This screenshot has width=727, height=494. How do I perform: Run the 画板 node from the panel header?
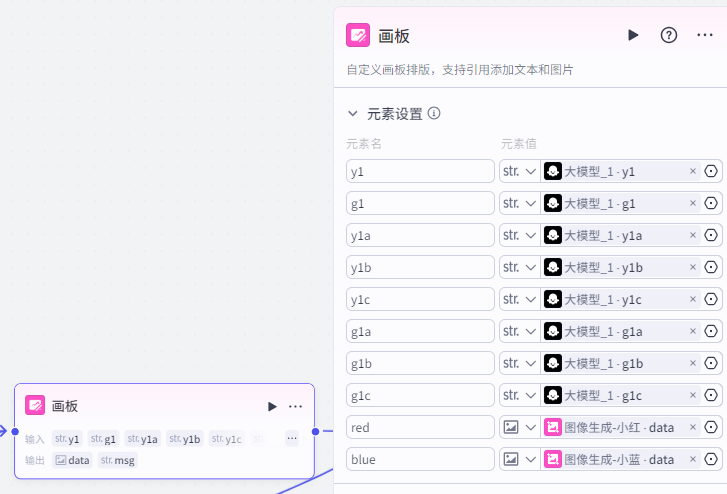click(633, 35)
